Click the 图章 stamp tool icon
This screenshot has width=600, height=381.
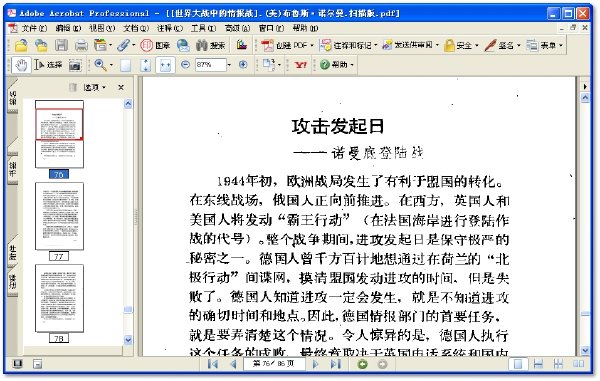click(155, 46)
